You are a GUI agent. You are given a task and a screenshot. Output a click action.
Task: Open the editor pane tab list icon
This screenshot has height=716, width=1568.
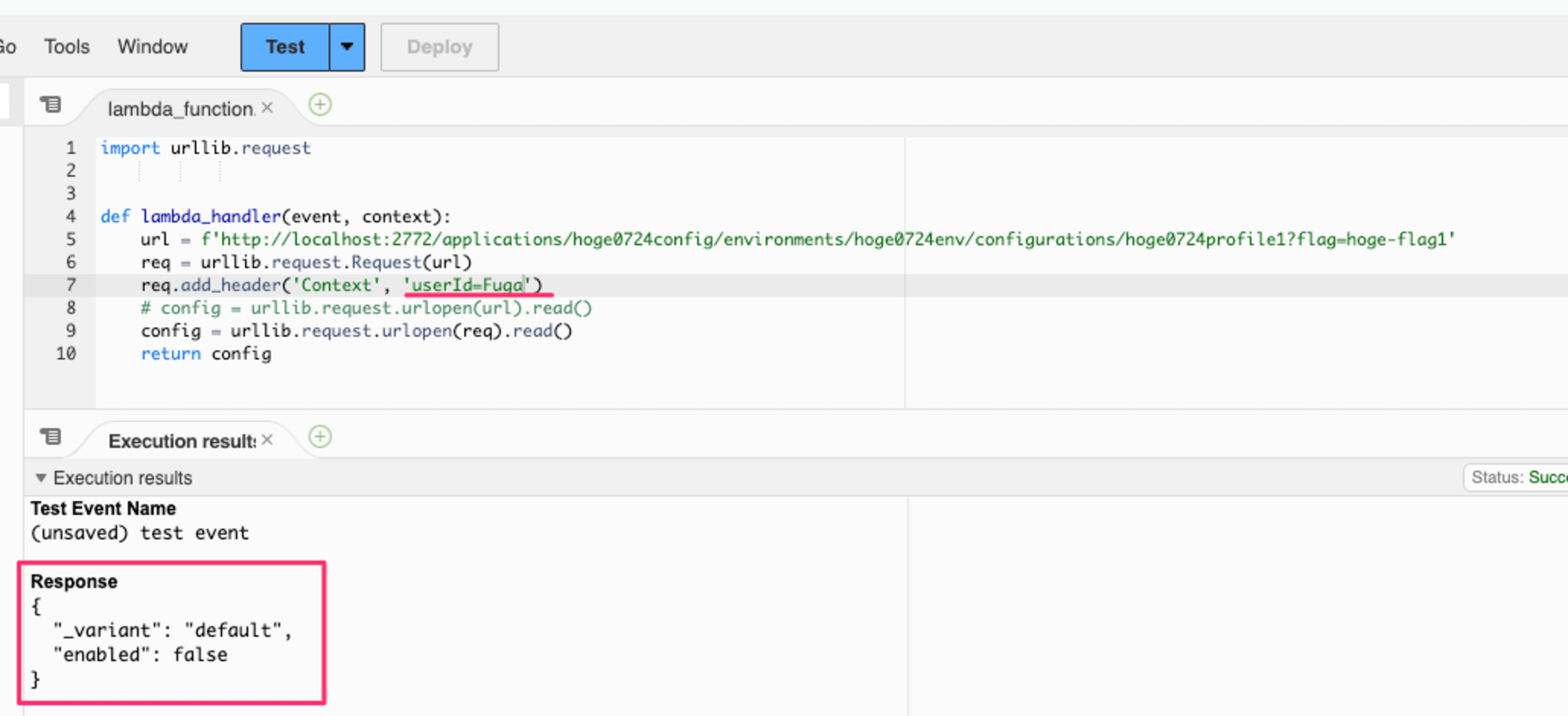click(x=51, y=104)
